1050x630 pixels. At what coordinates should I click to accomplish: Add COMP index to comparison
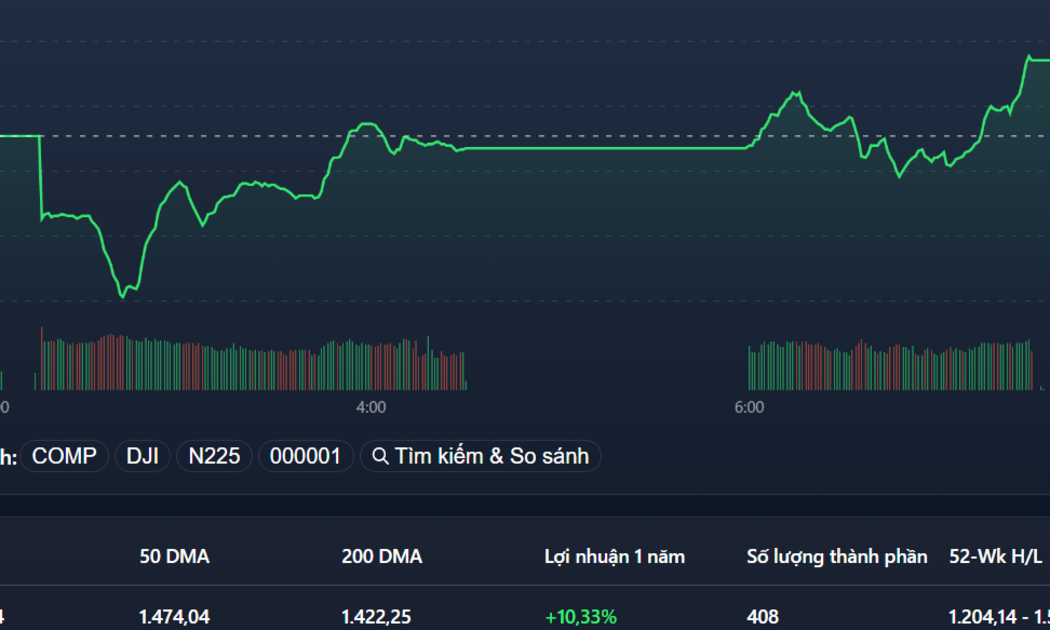click(x=64, y=456)
